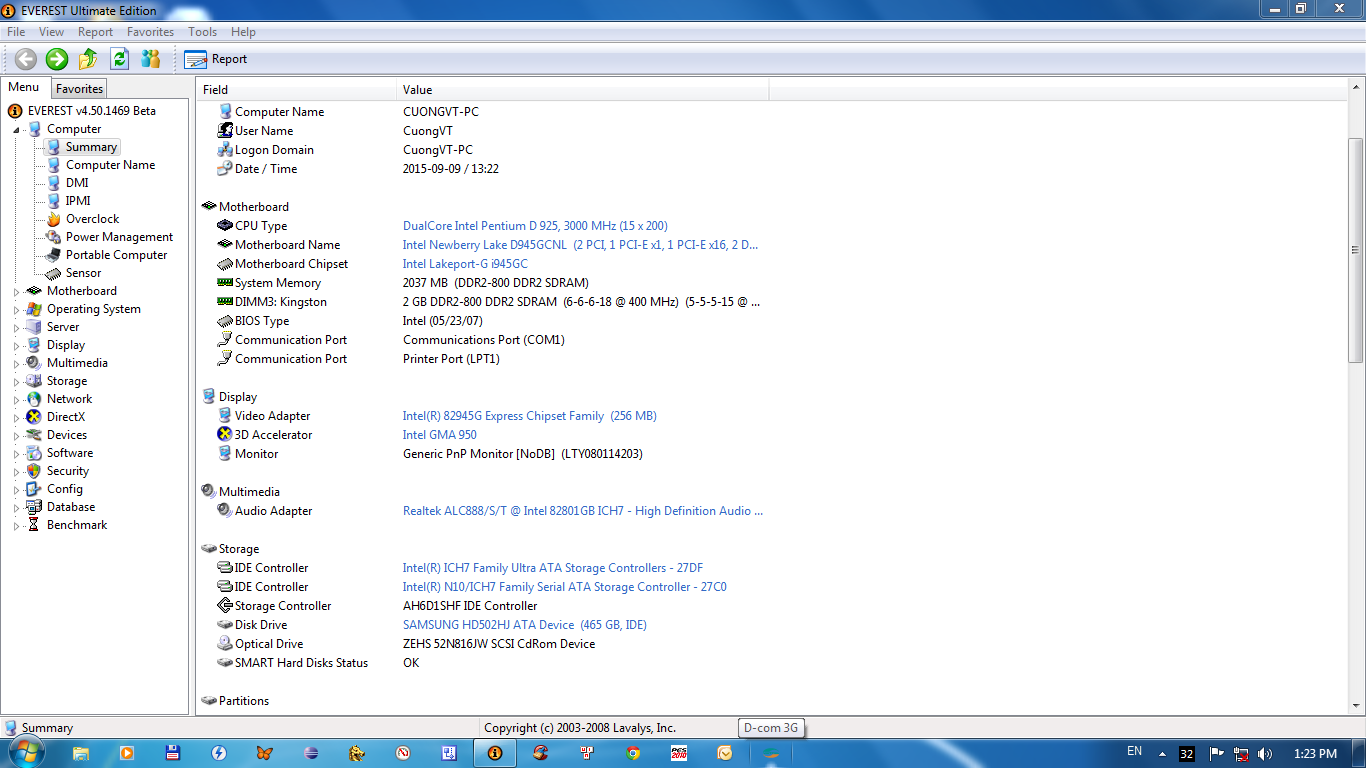
Task: Open the Intel GMA 950 link
Action: point(439,435)
